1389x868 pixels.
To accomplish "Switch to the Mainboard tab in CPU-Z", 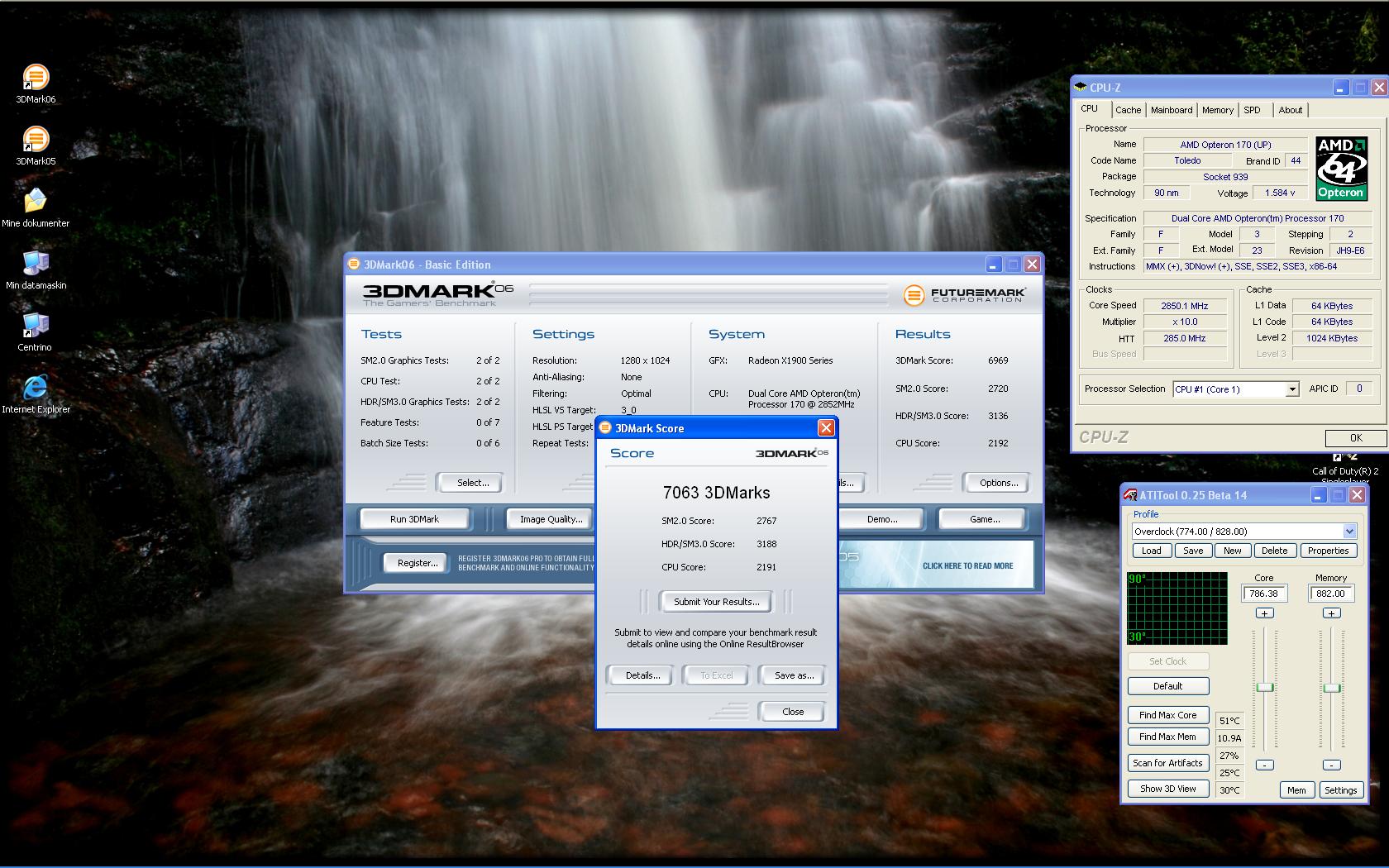I will 1172,110.
